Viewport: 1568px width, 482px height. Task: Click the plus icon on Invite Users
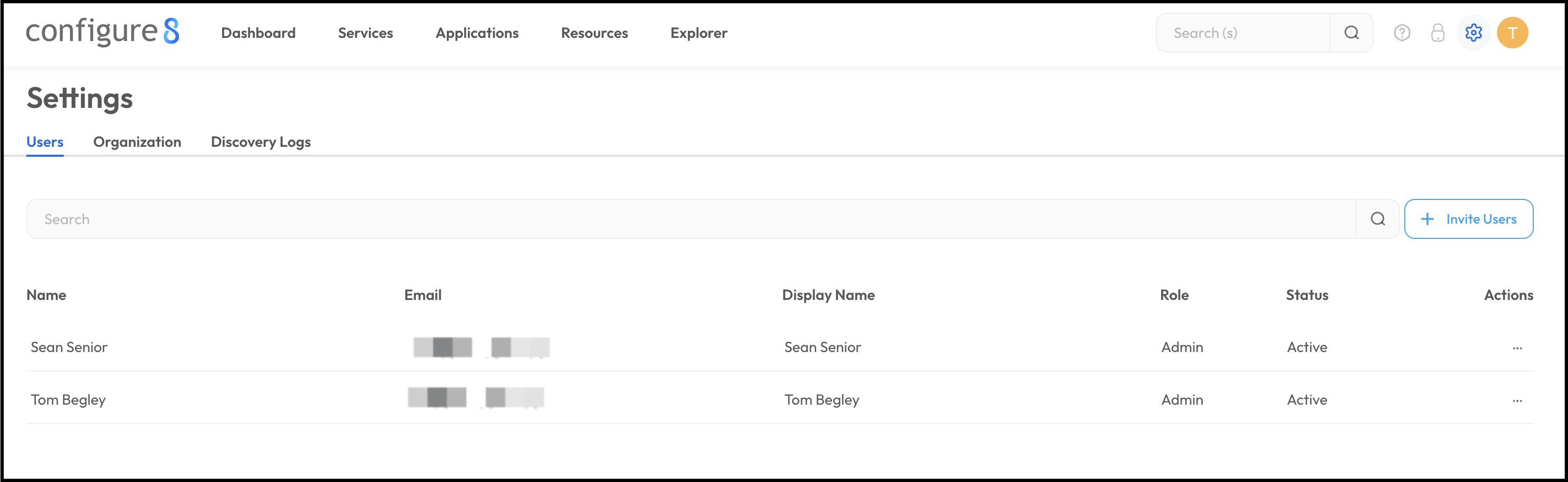point(1427,219)
